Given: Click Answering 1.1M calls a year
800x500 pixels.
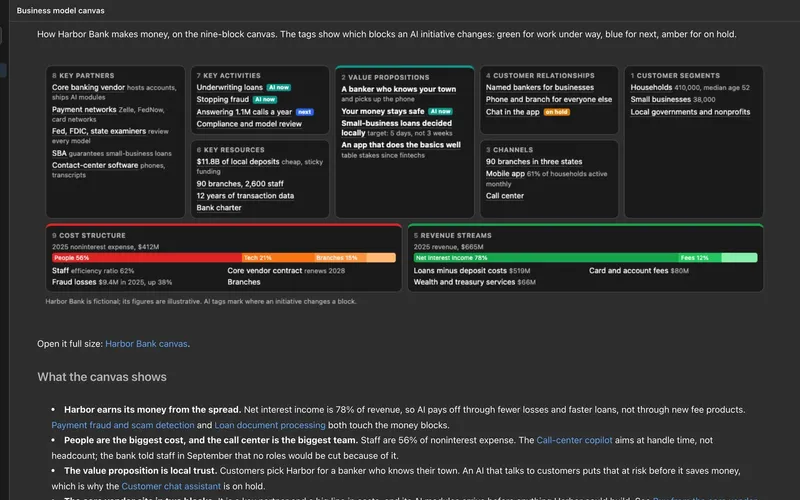Looking at the screenshot, I should coord(244,112).
